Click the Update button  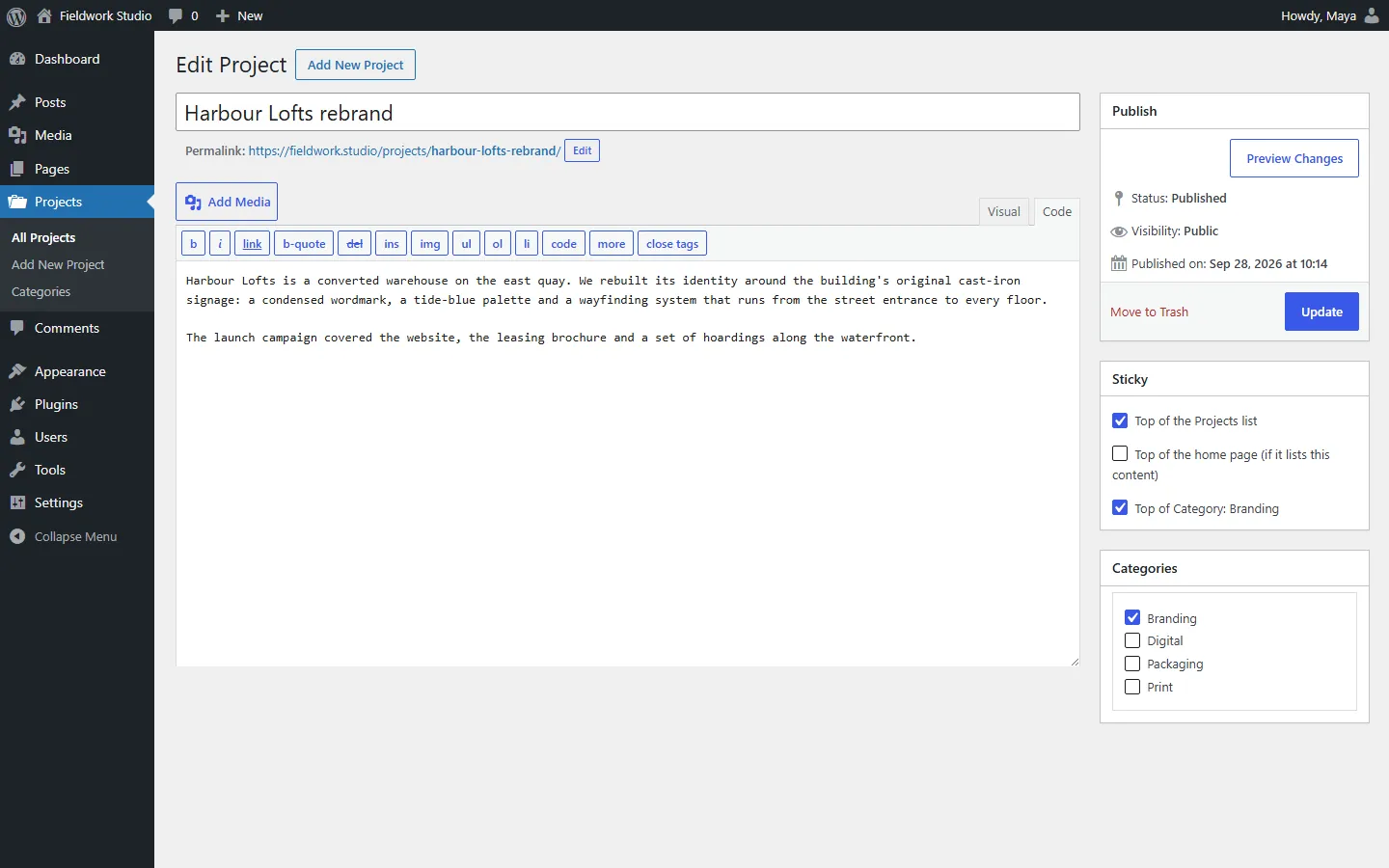(1321, 312)
